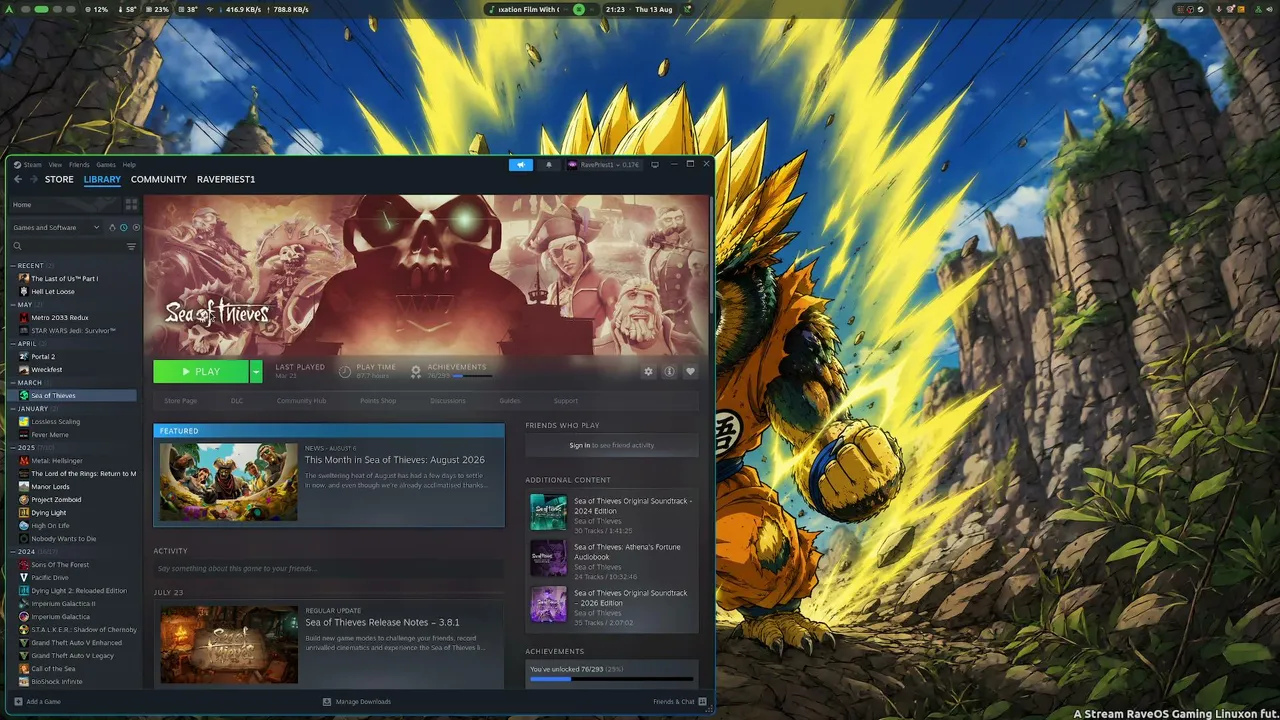
Task: Click the Sign in link for friend activity
Action: pos(580,445)
